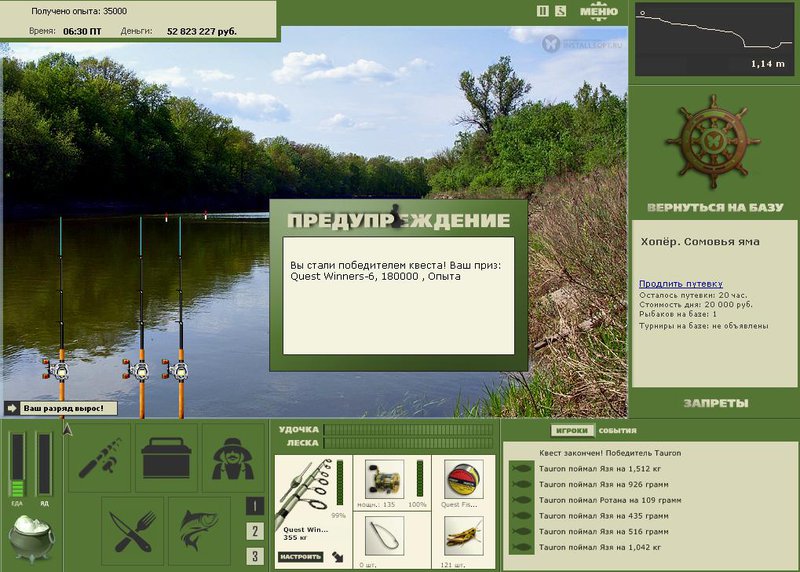Open the МЕНЮ menu
800x572 pixels.
[x=599, y=11]
